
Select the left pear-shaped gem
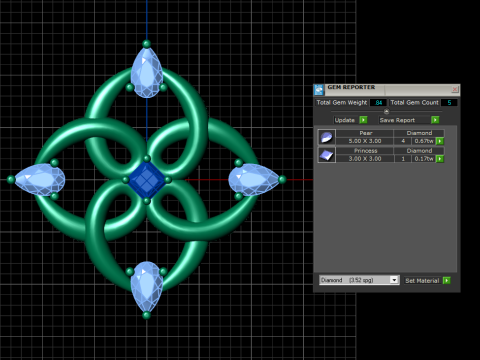(x=40, y=180)
